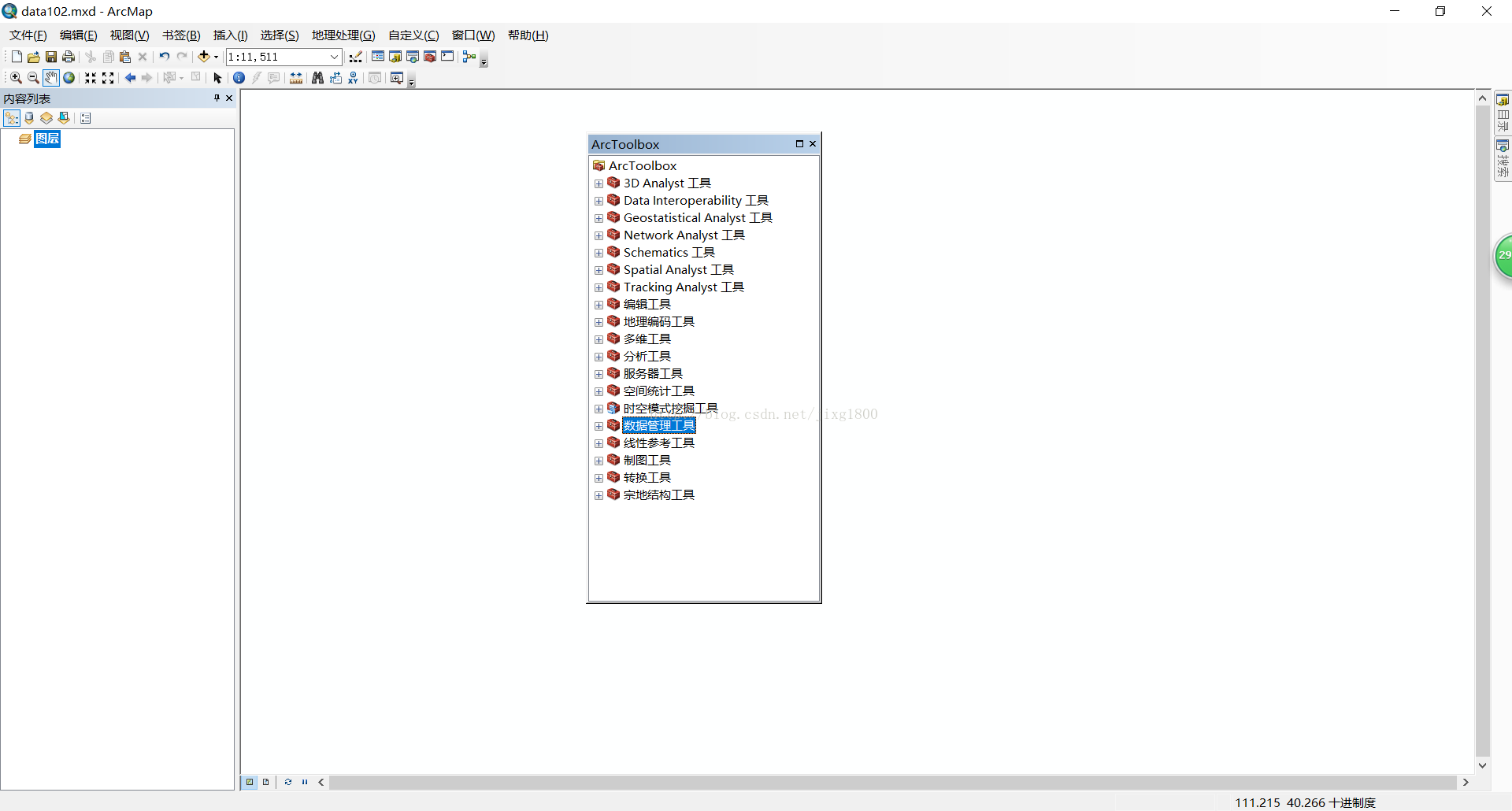Click the Full Extent globe icon
Image resolution: width=1512 pixels, height=811 pixels.
coord(69,78)
